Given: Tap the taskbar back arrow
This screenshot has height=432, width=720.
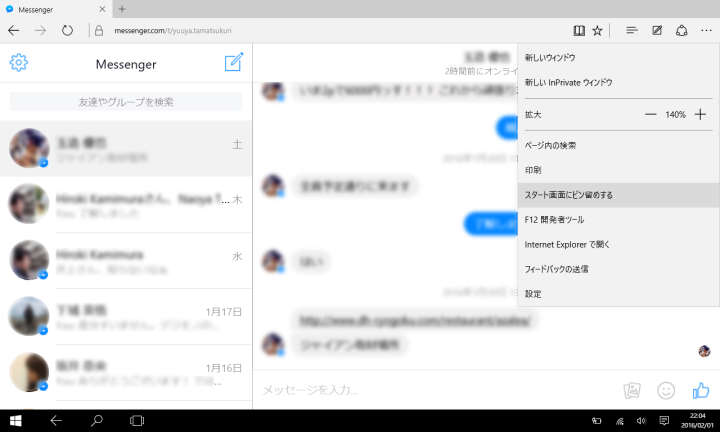Looking at the screenshot, I should pyautogui.click(x=56, y=421).
